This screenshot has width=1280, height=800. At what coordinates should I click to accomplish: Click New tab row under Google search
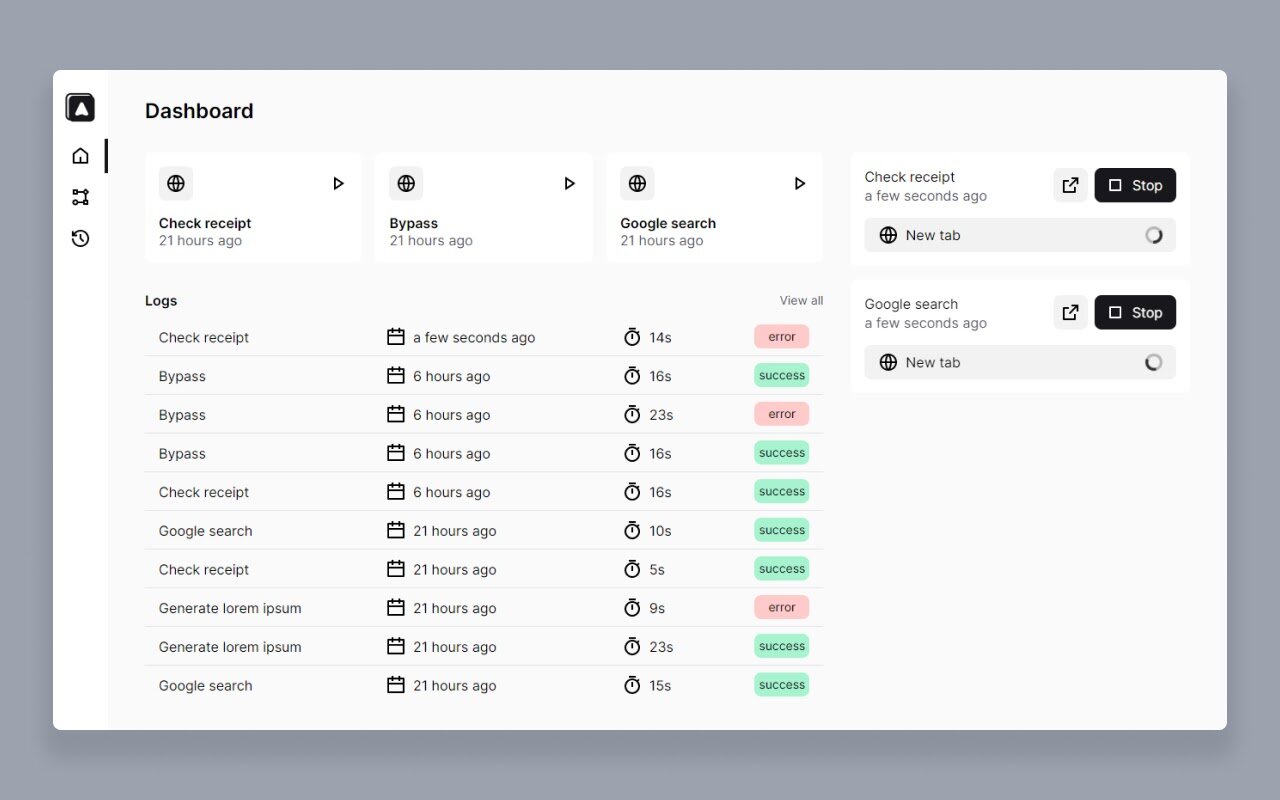[1020, 362]
